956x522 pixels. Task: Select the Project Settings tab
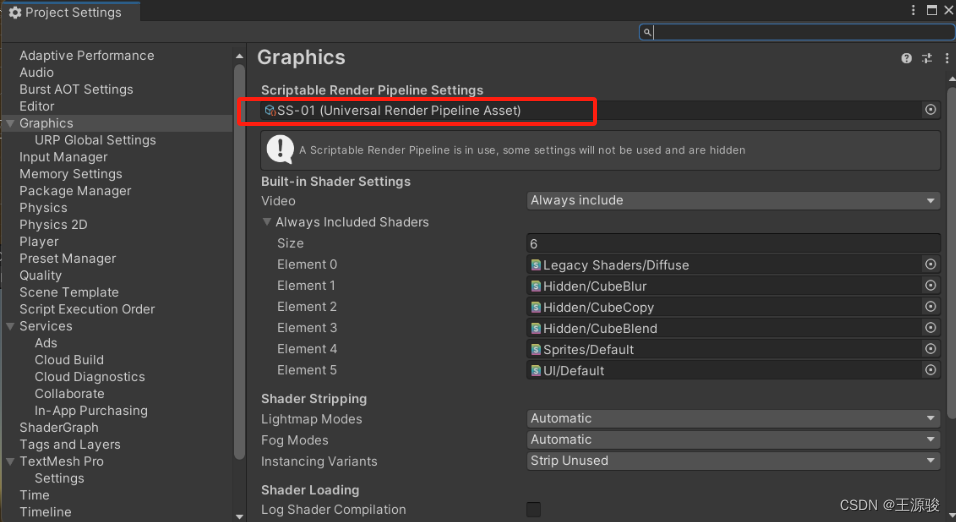(71, 12)
